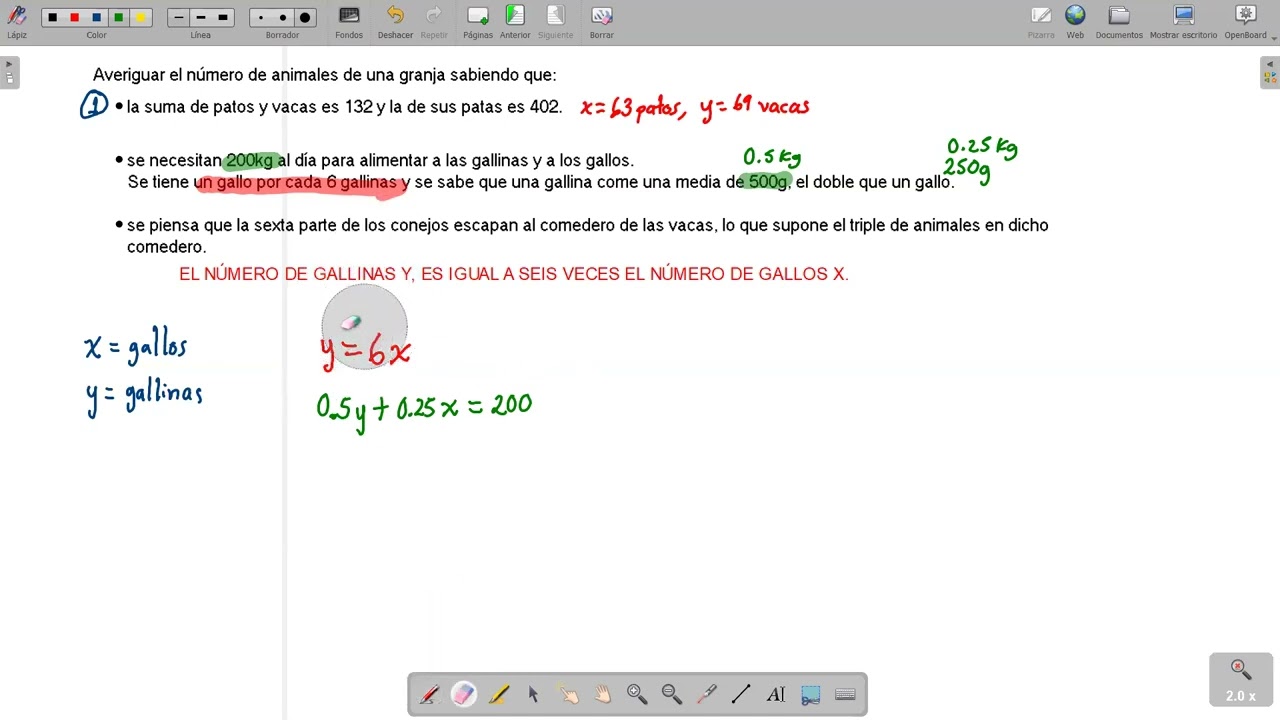The width and height of the screenshot is (1280, 720).
Task: Expand the left side panel
Action: click(9, 72)
